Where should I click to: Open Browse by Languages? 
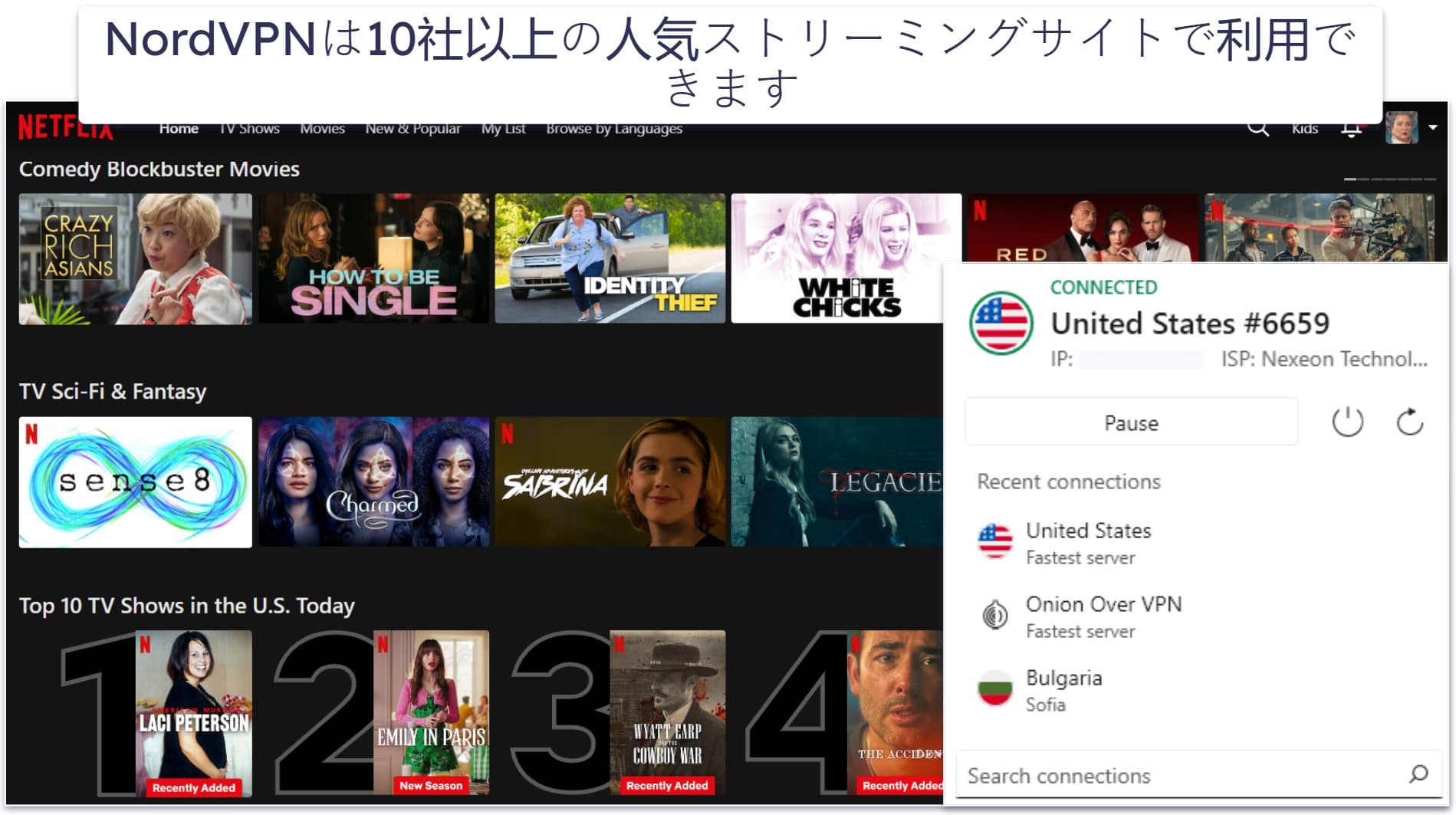614,128
